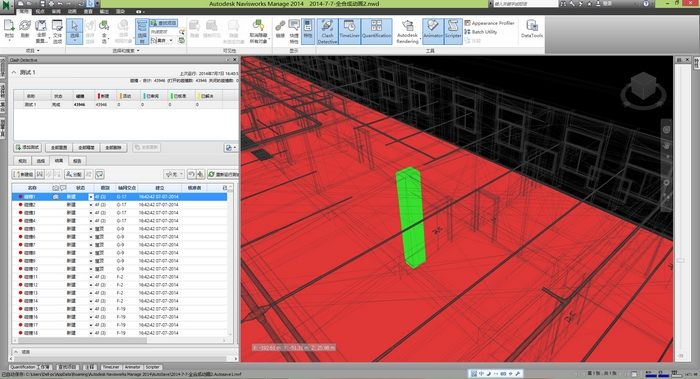700x379 pixels.
Task: Click the 添加测试 button
Action: click(28, 147)
